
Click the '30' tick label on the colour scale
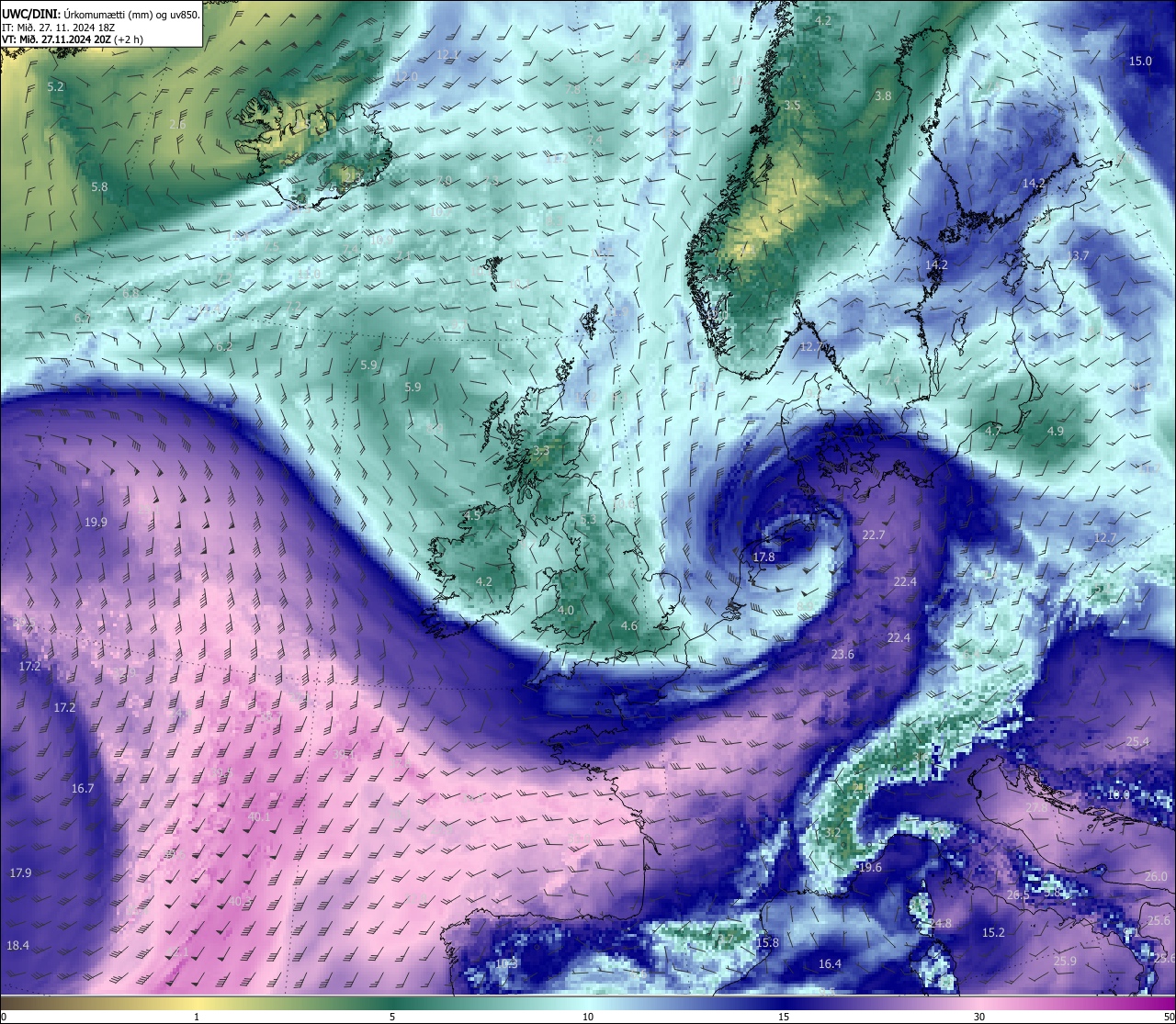979,1017
